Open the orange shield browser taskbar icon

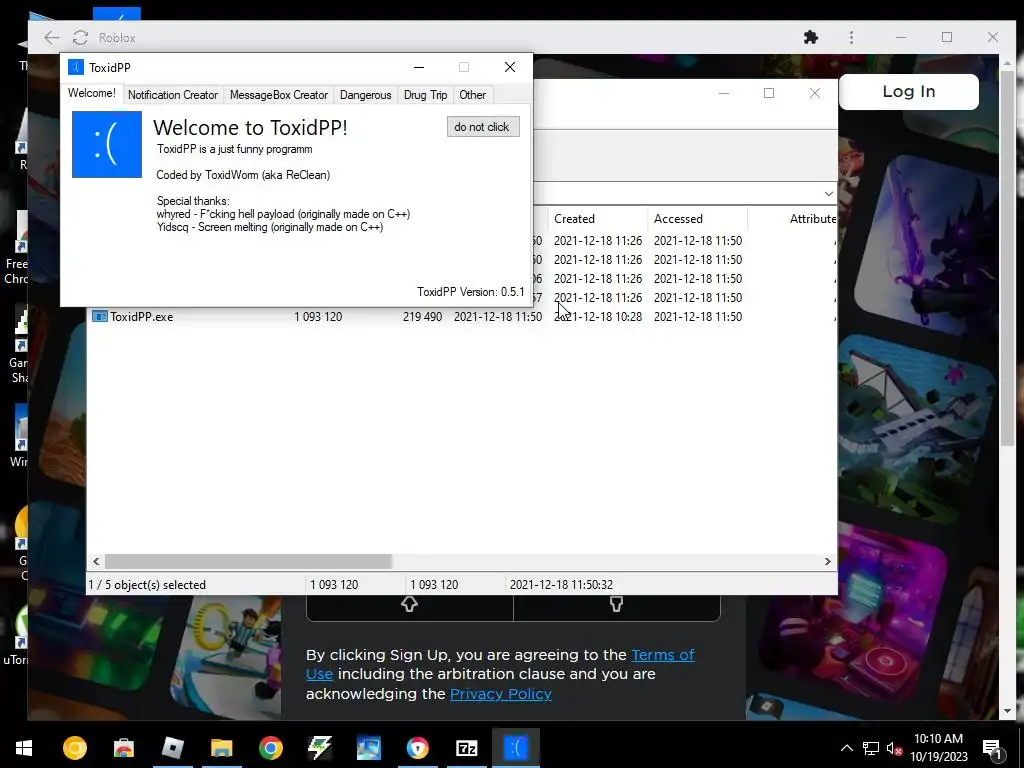coord(417,748)
